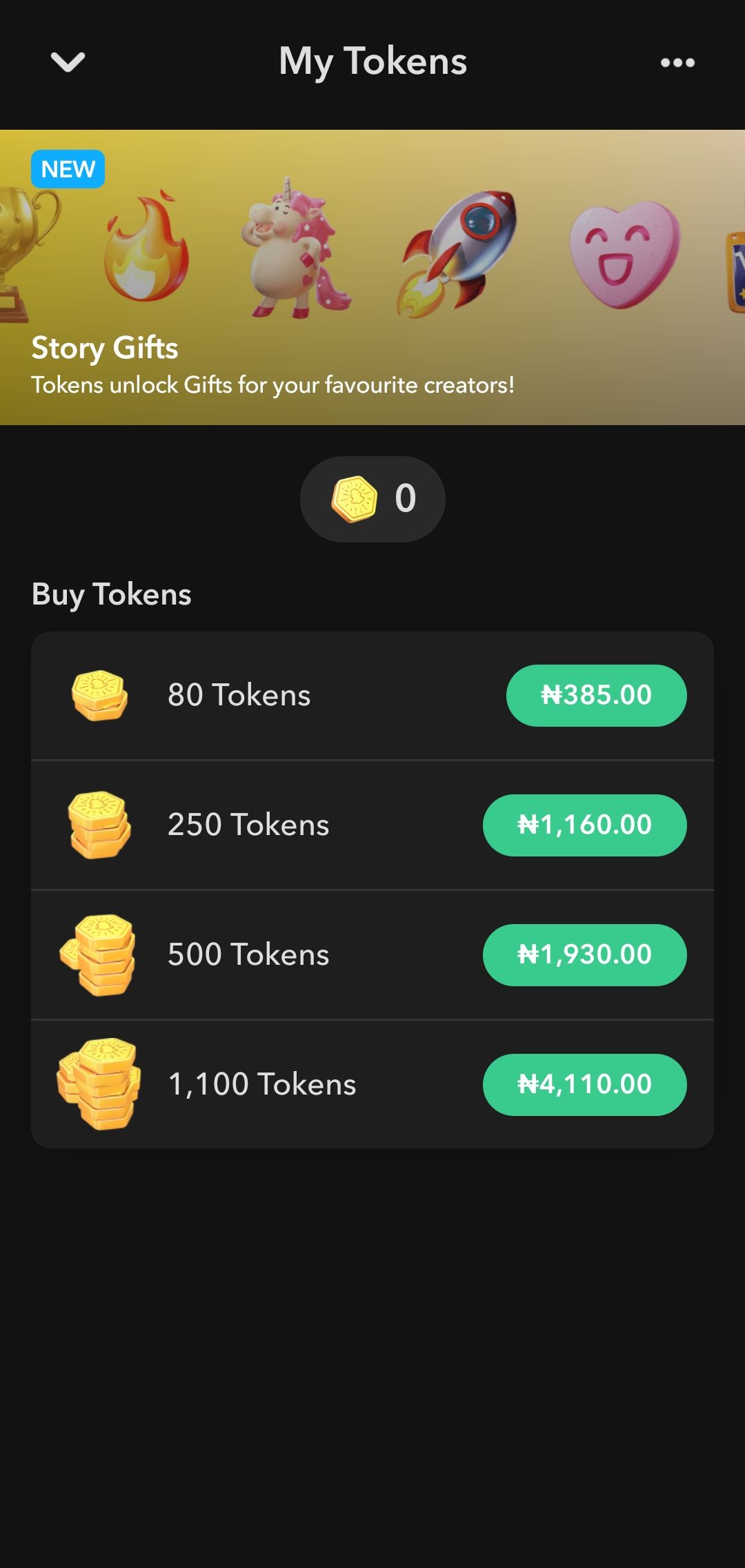Tap the token balance pill showing 0

(x=372, y=499)
